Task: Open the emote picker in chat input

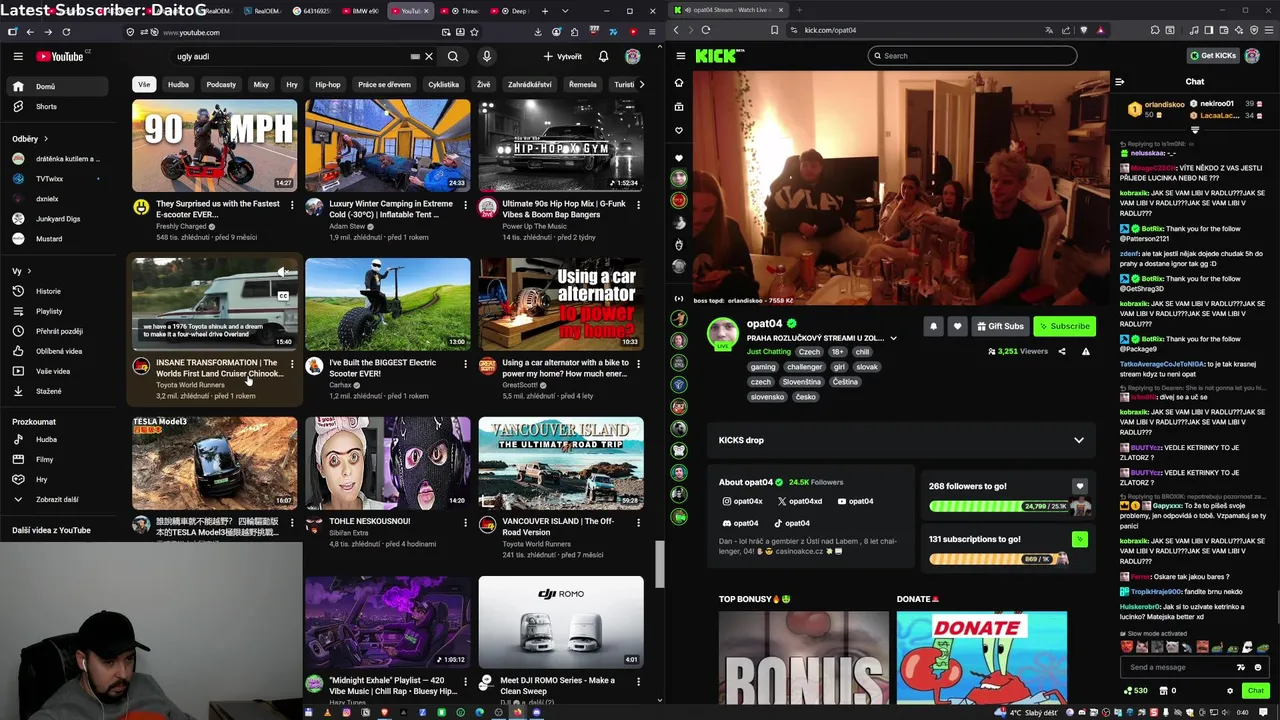Action: (1258, 667)
